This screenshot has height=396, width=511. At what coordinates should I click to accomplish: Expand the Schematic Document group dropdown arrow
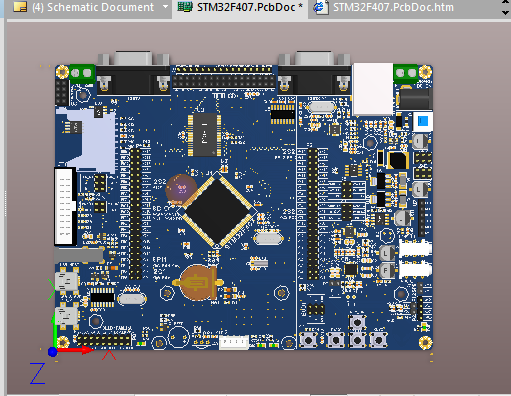[166, 7]
